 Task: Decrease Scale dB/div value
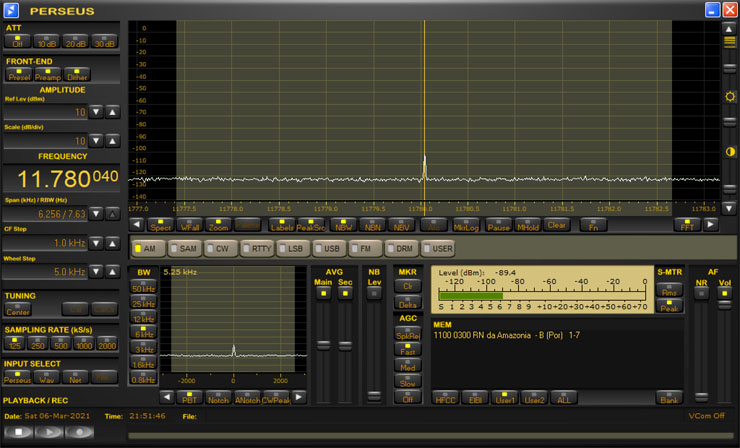(96, 141)
